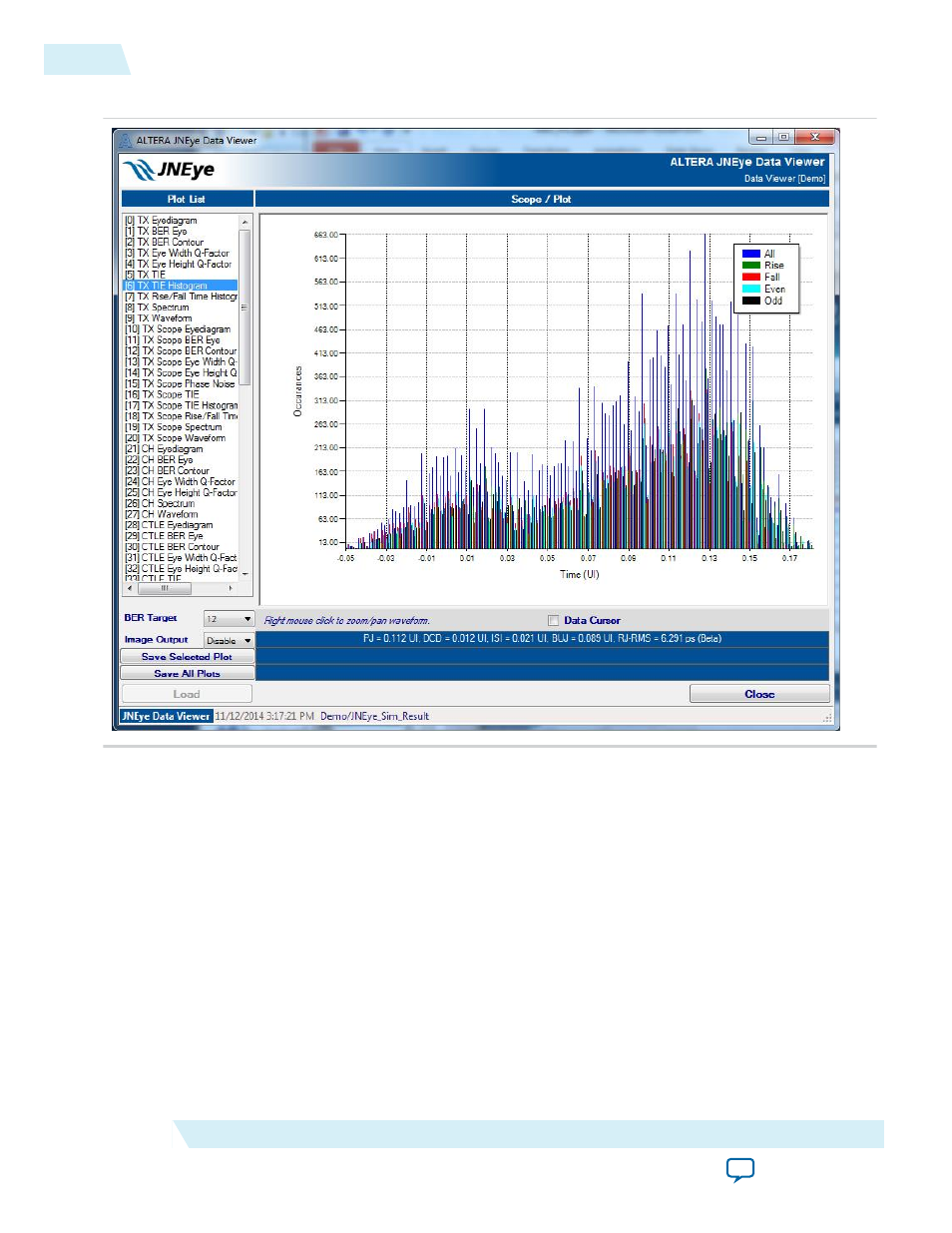Select '[7] TX Rise/Fall Time Histogram' plot
The image size is (952, 1233).
tap(181, 297)
